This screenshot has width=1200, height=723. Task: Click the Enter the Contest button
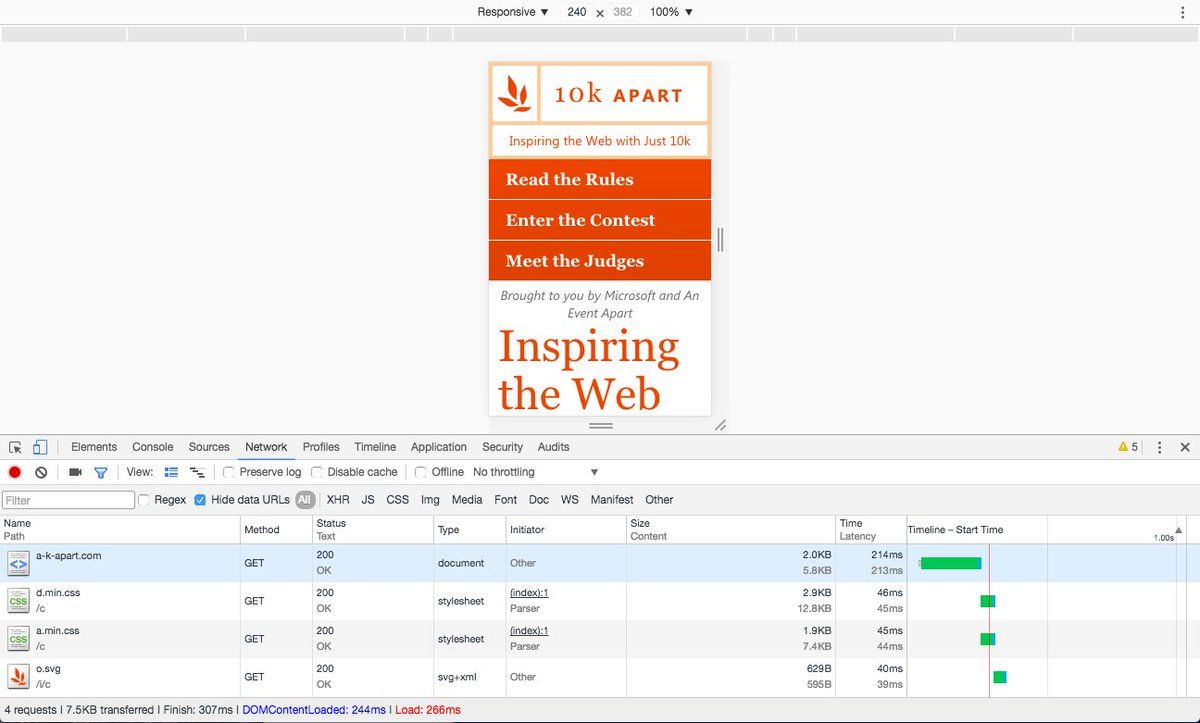point(580,221)
